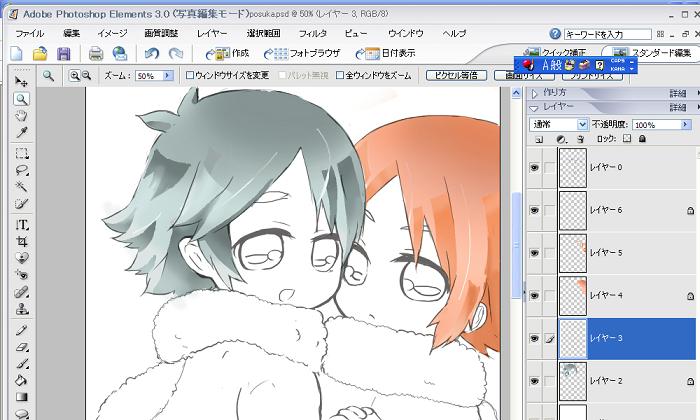
Task: Hide レイヤー 0 with eye icon
Action: (x=534, y=168)
